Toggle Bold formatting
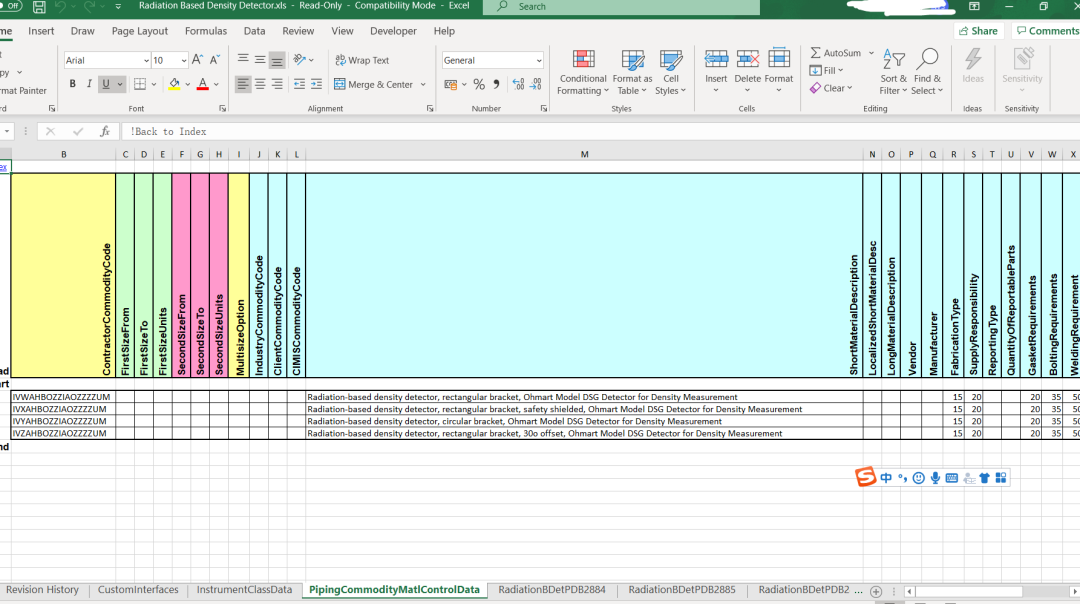1080x604 pixels. pyautogui.click(x=72, y=84)
